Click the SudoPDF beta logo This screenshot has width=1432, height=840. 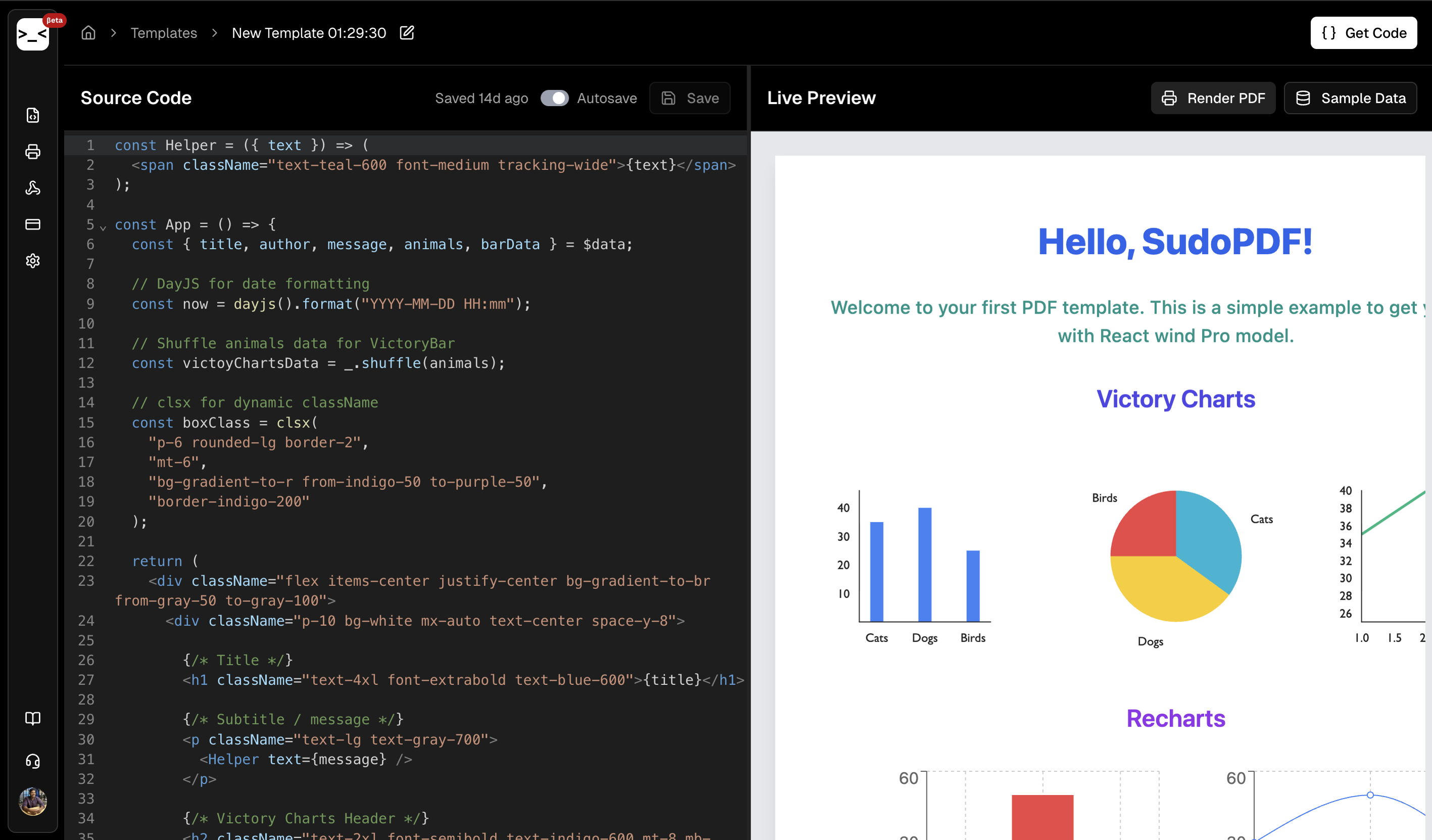[x=33, y=33]
